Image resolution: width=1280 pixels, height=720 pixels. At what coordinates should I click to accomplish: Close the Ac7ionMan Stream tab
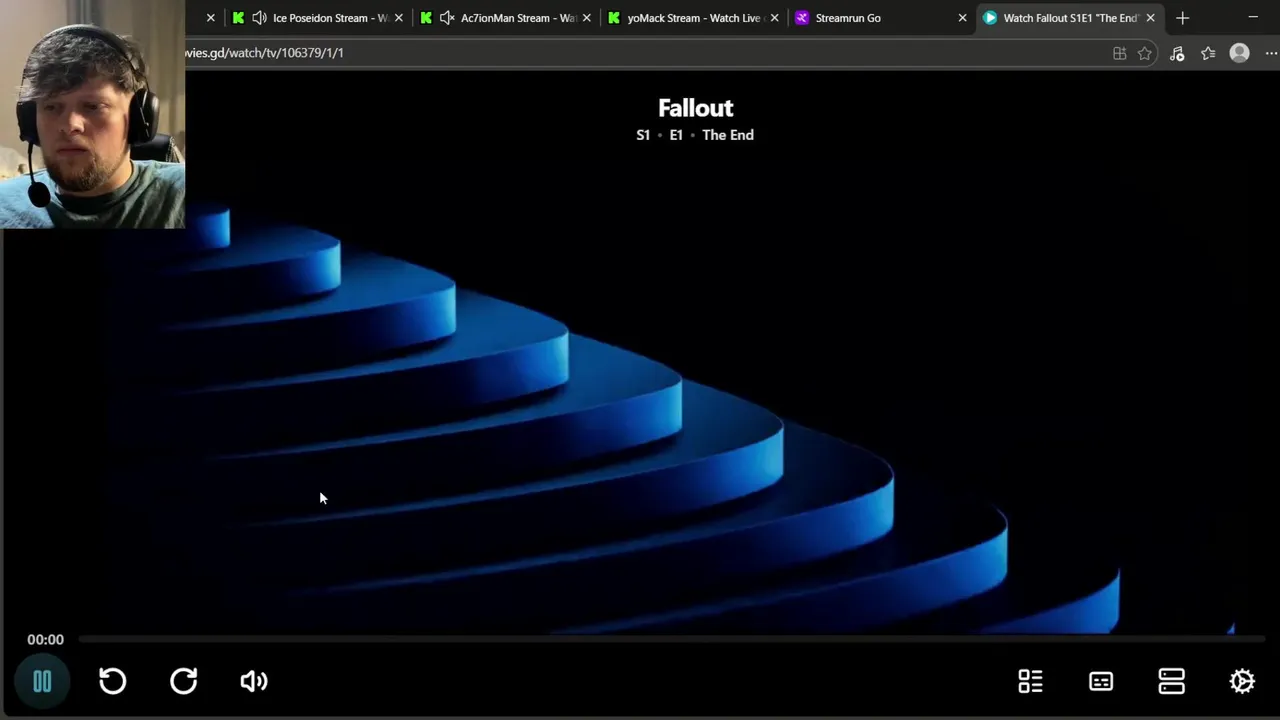coord(586,18)
